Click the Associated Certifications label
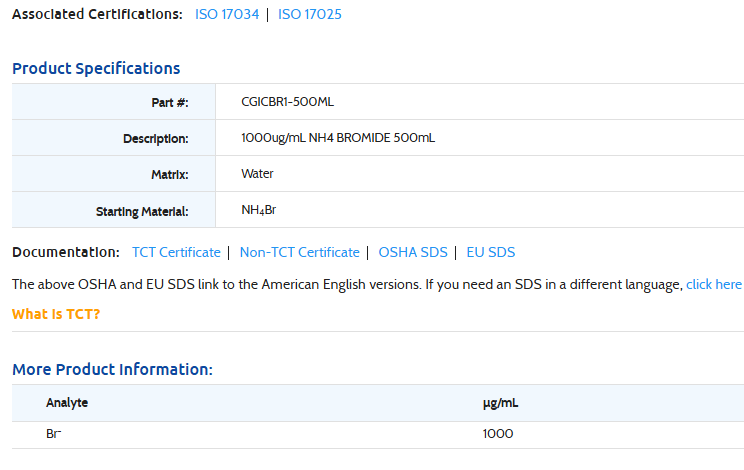The image size is (744, 470). 97,15
